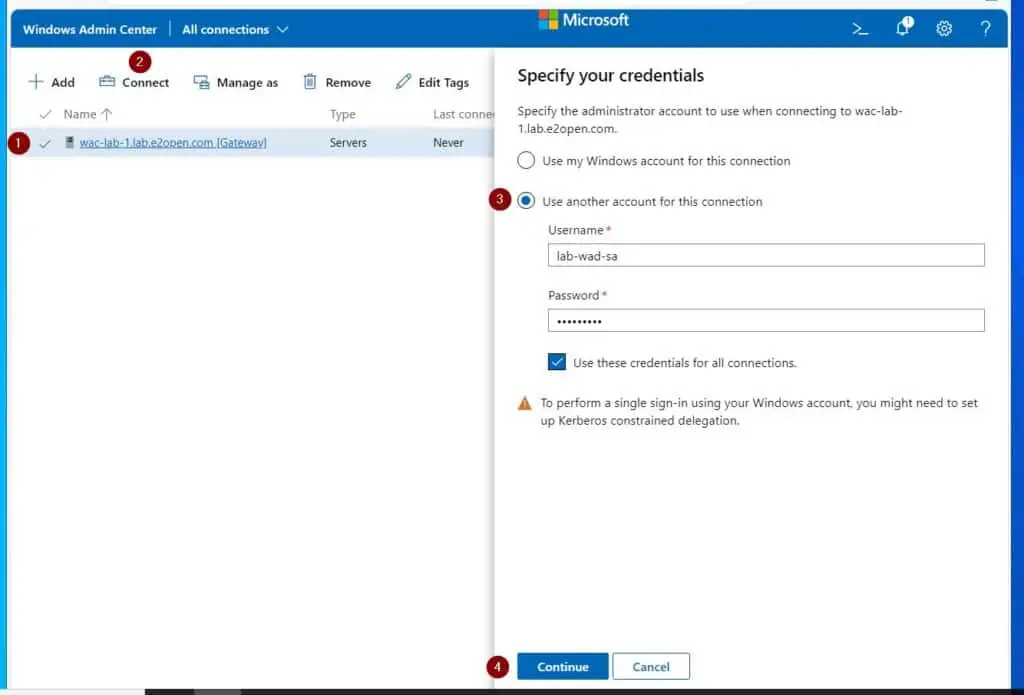Click the Connect briefcase icon
The image size is (1024, 695).
(x=107, y=82)
